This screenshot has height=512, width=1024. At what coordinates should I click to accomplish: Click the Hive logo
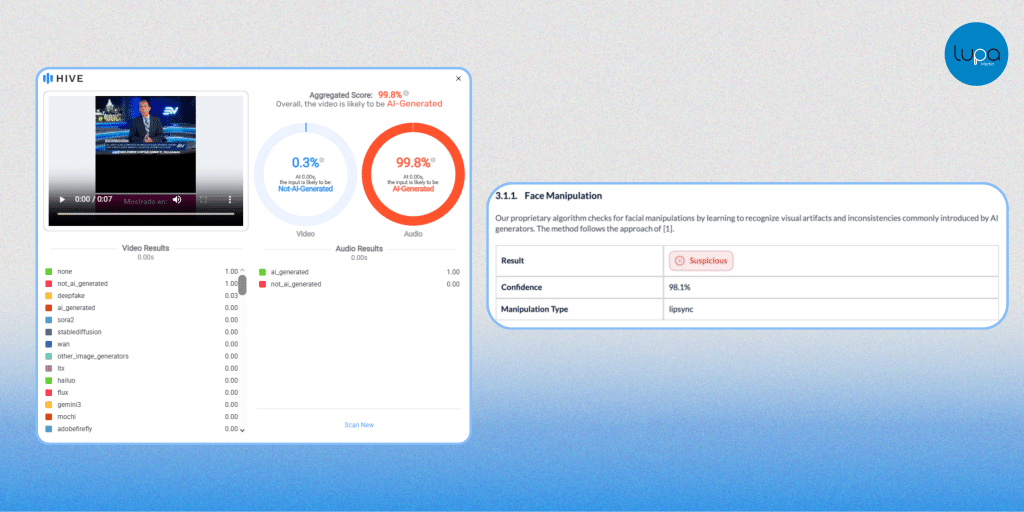(x=63, y=78)
